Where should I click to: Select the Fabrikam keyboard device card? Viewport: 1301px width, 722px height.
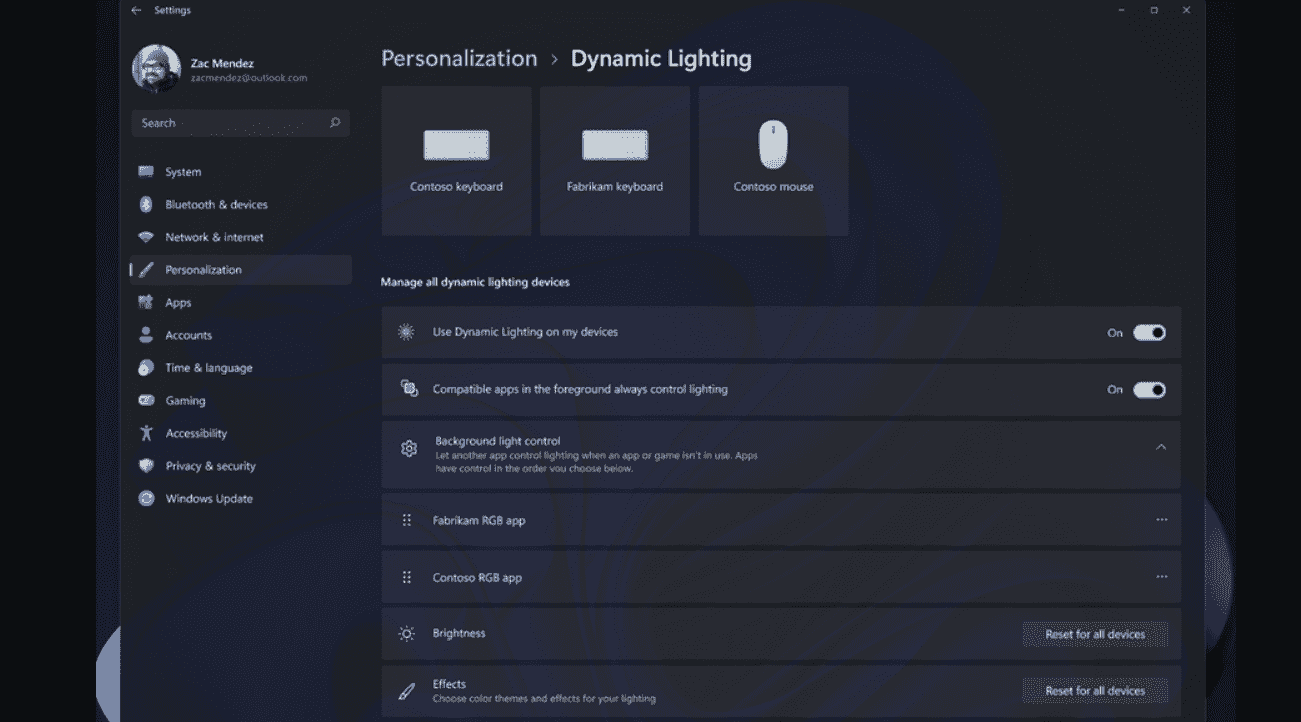615,161
